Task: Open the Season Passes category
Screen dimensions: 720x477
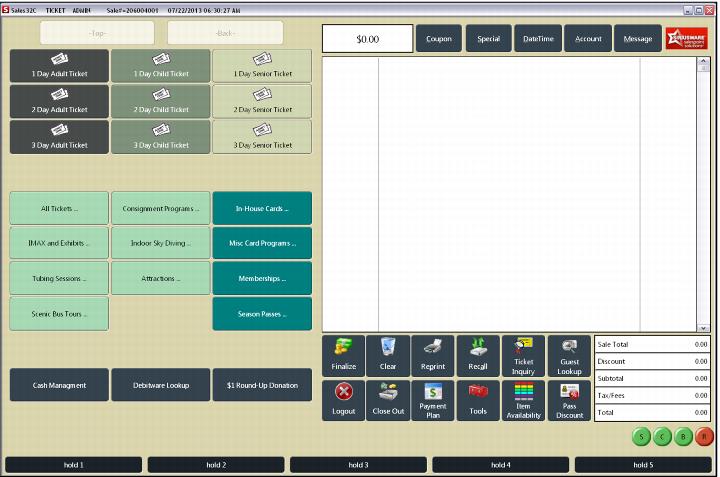Action: tap(262, 314)
